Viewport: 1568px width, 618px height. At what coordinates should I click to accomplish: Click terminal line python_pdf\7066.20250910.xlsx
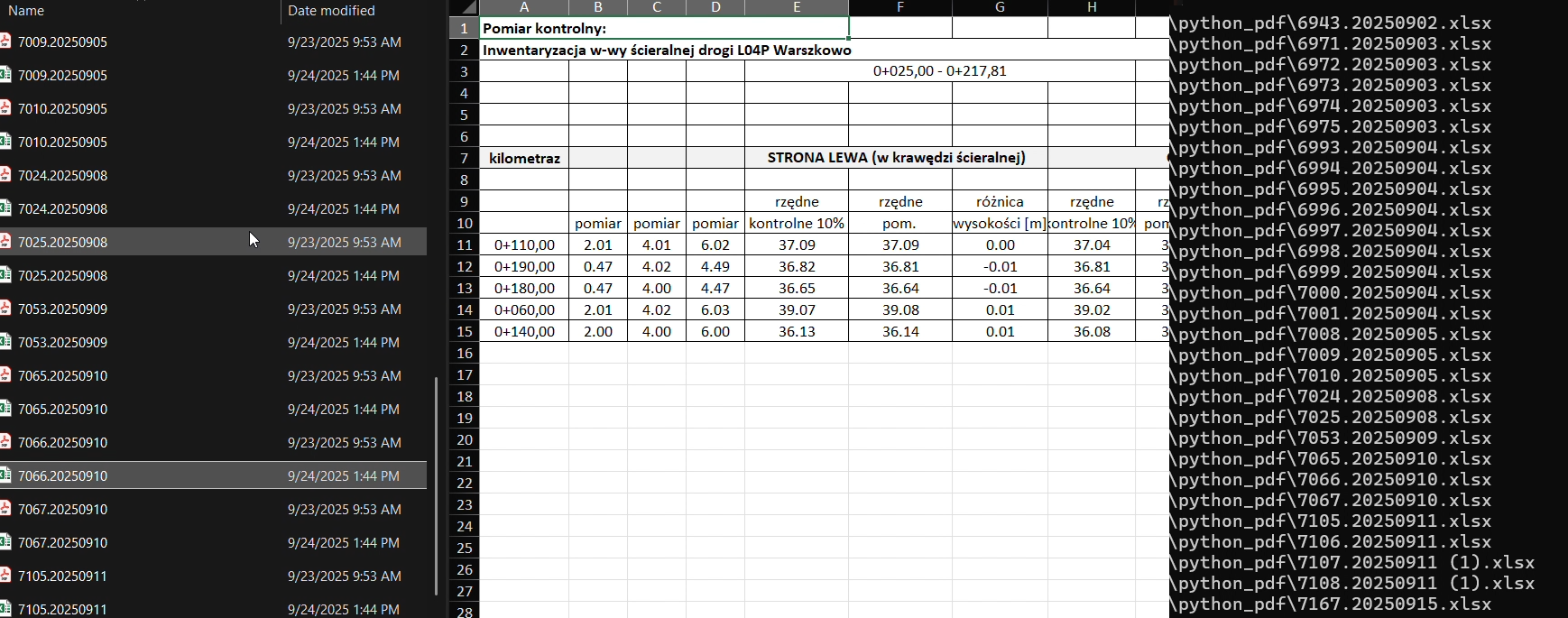(x=1331, y=480)
